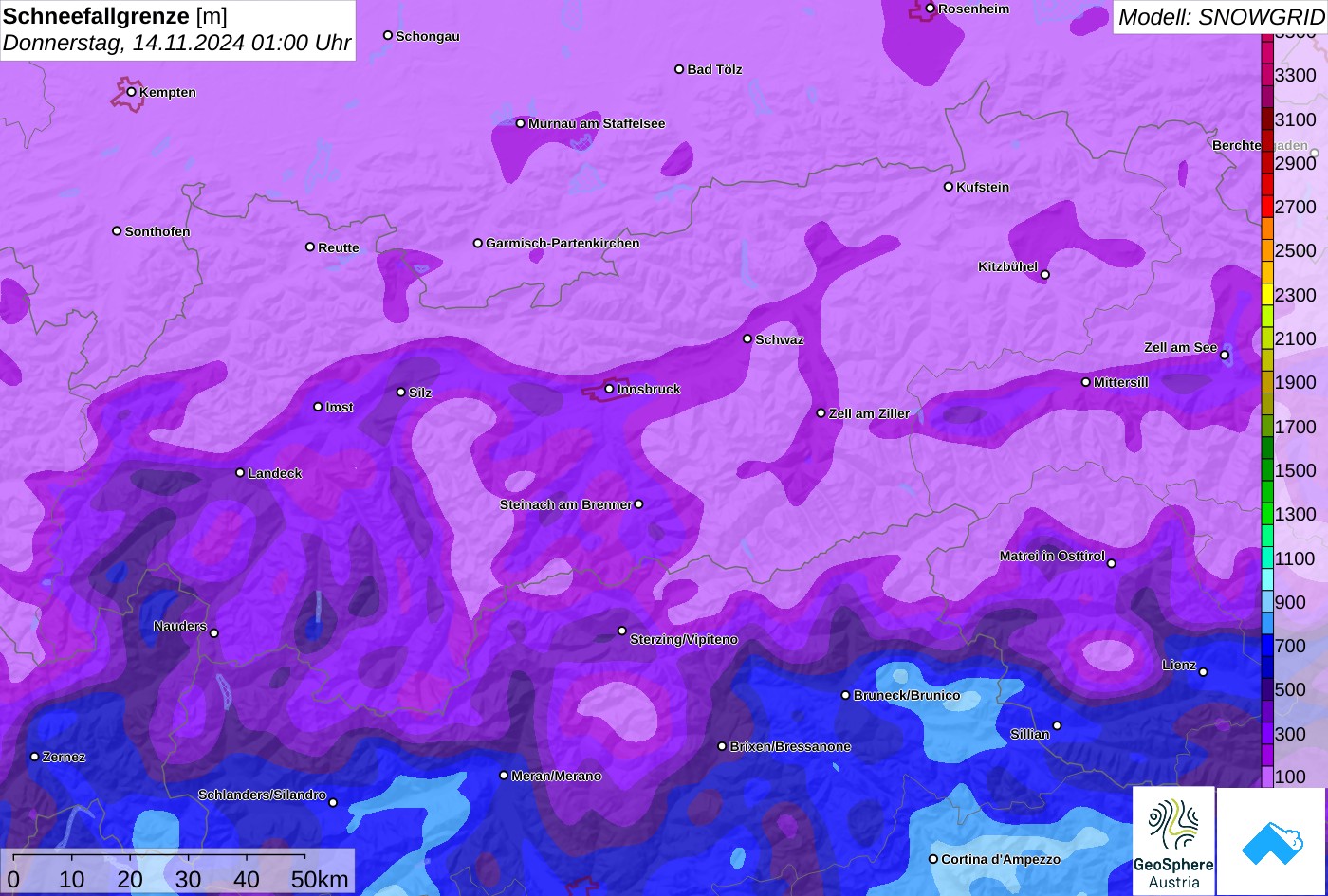This screenshot has width=1328, height=896.
Task: Click the Schwaz marker dot
Action: [x=747, y=338]
